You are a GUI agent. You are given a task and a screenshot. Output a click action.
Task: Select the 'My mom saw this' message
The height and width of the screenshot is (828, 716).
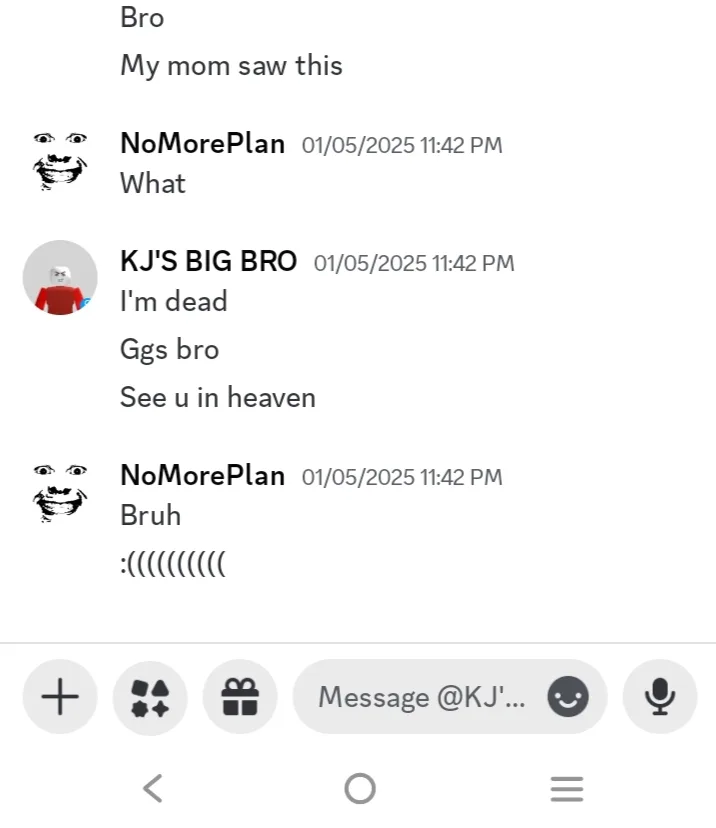231,66
